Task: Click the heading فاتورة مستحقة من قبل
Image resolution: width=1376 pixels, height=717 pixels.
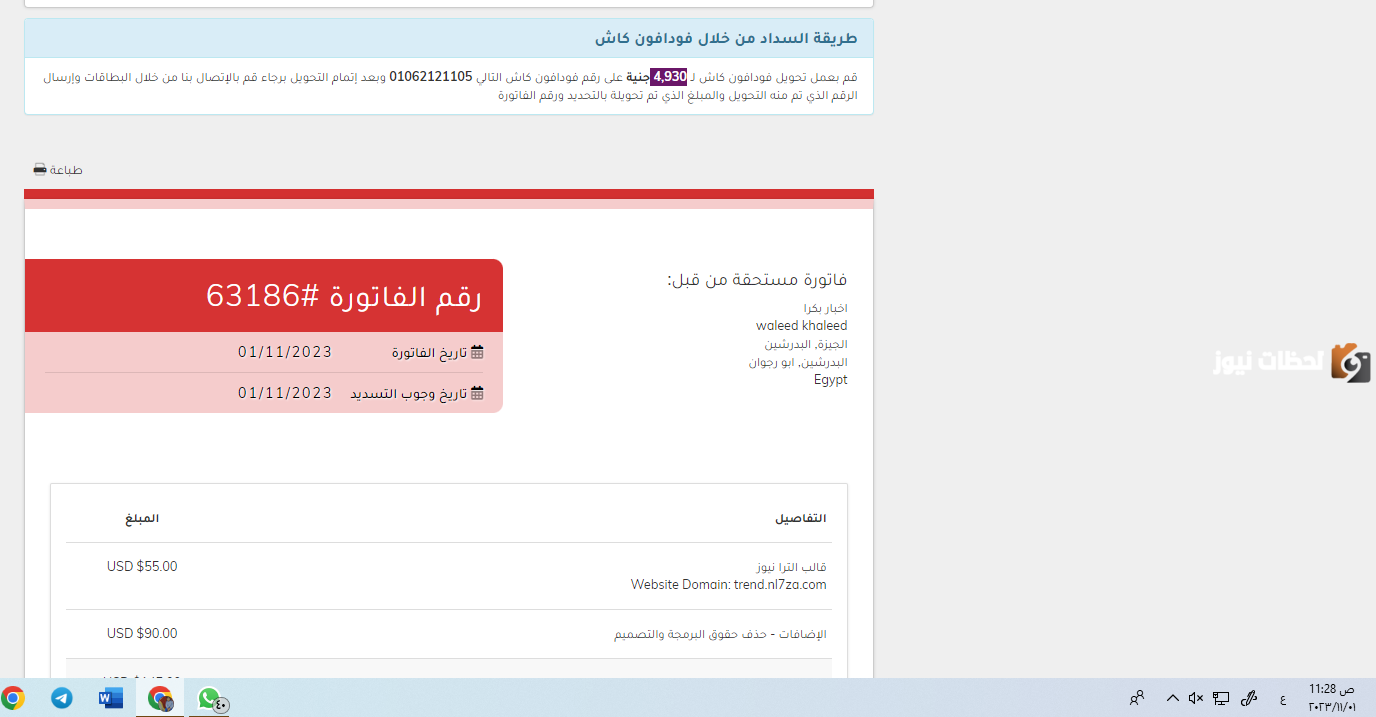Action: tap(757, 280)
